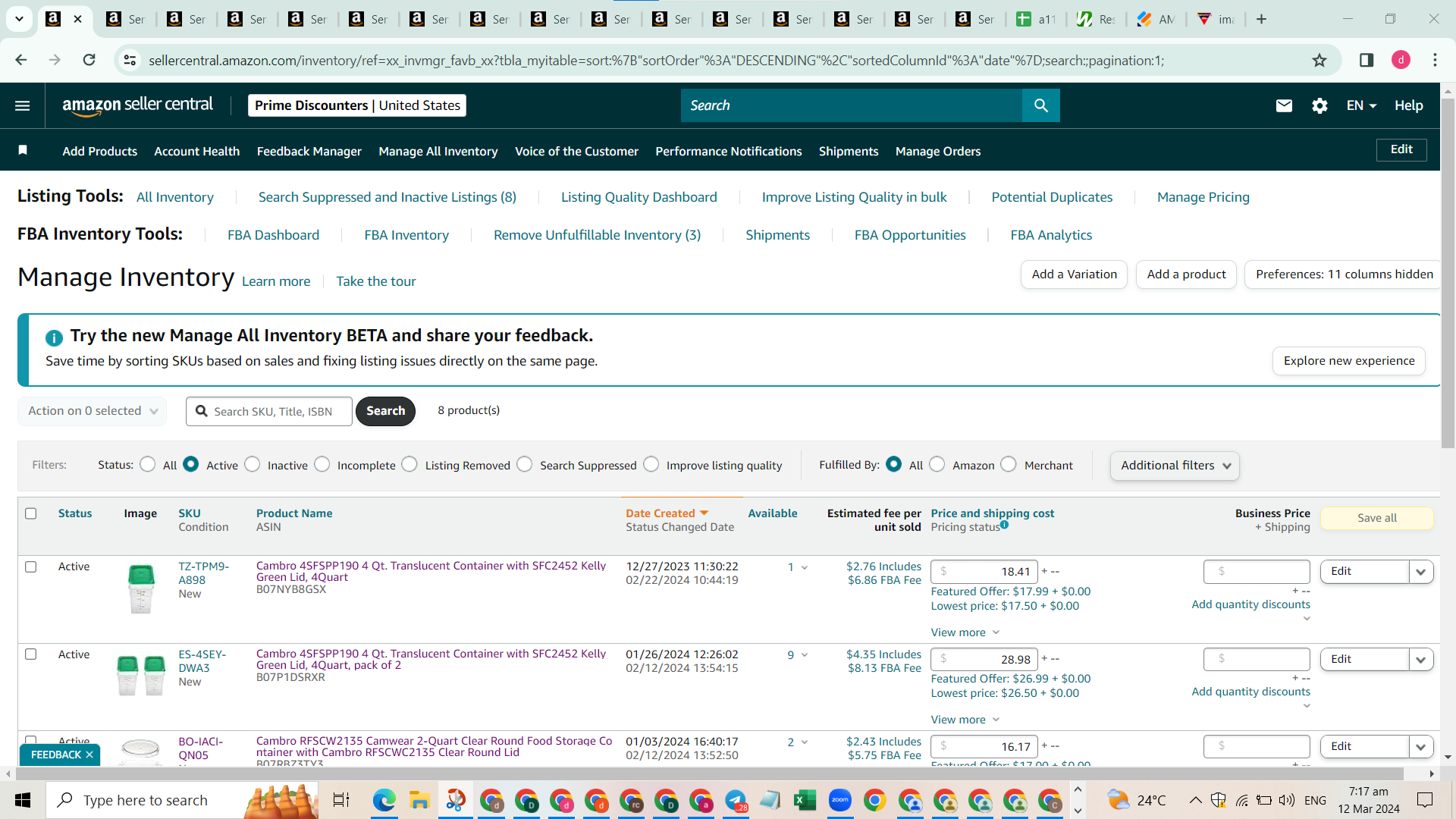The width and height of the screenshot is (1456, 819).
Task: Open the Edit dropdown arrow for ES-4SEY-DWA3
Action: (x=1420, y=660)
